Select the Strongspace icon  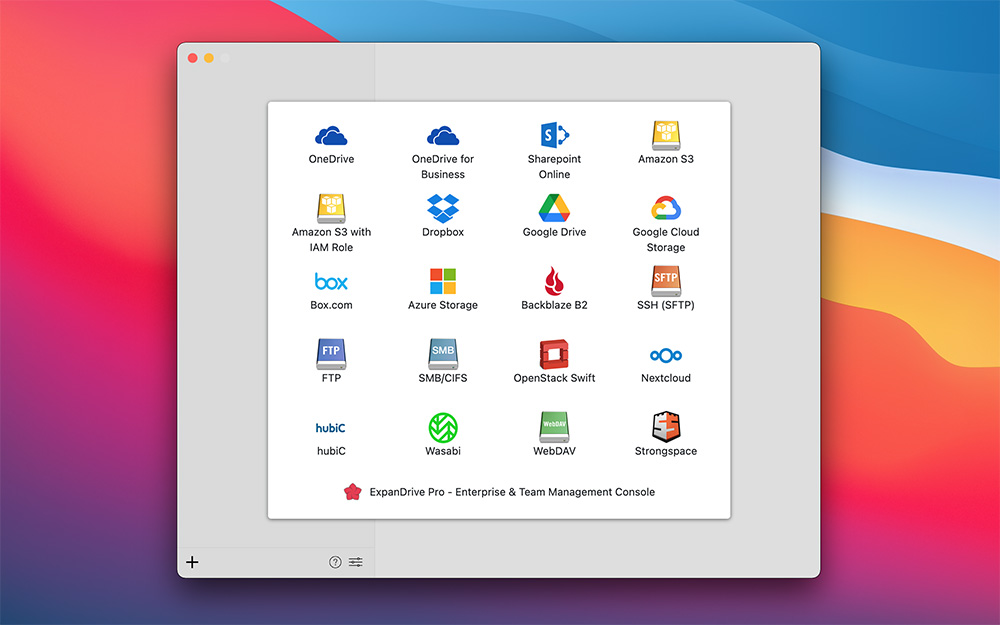click(666, 427)
